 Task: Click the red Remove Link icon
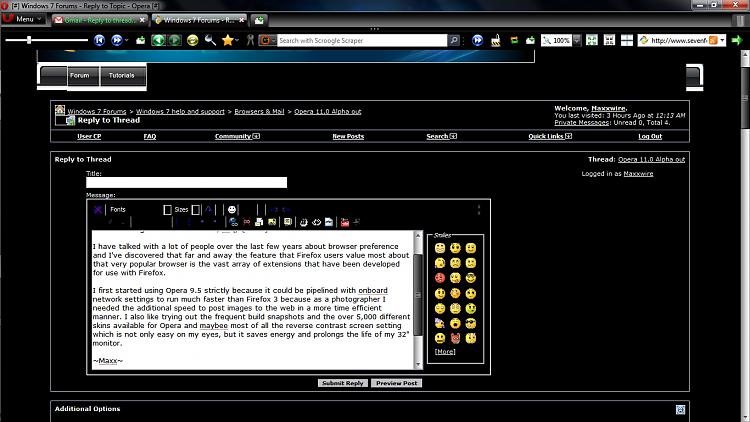tap(246, 222)
